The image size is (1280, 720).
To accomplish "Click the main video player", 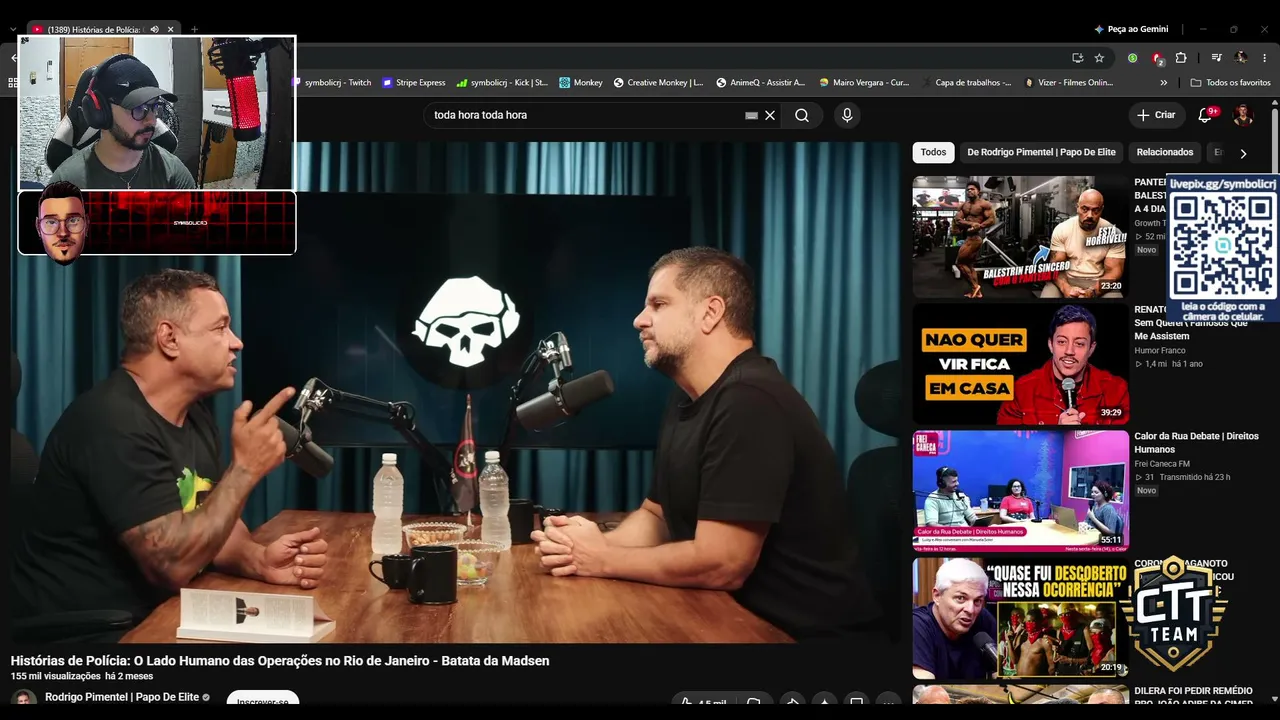I will click(455, 392).
